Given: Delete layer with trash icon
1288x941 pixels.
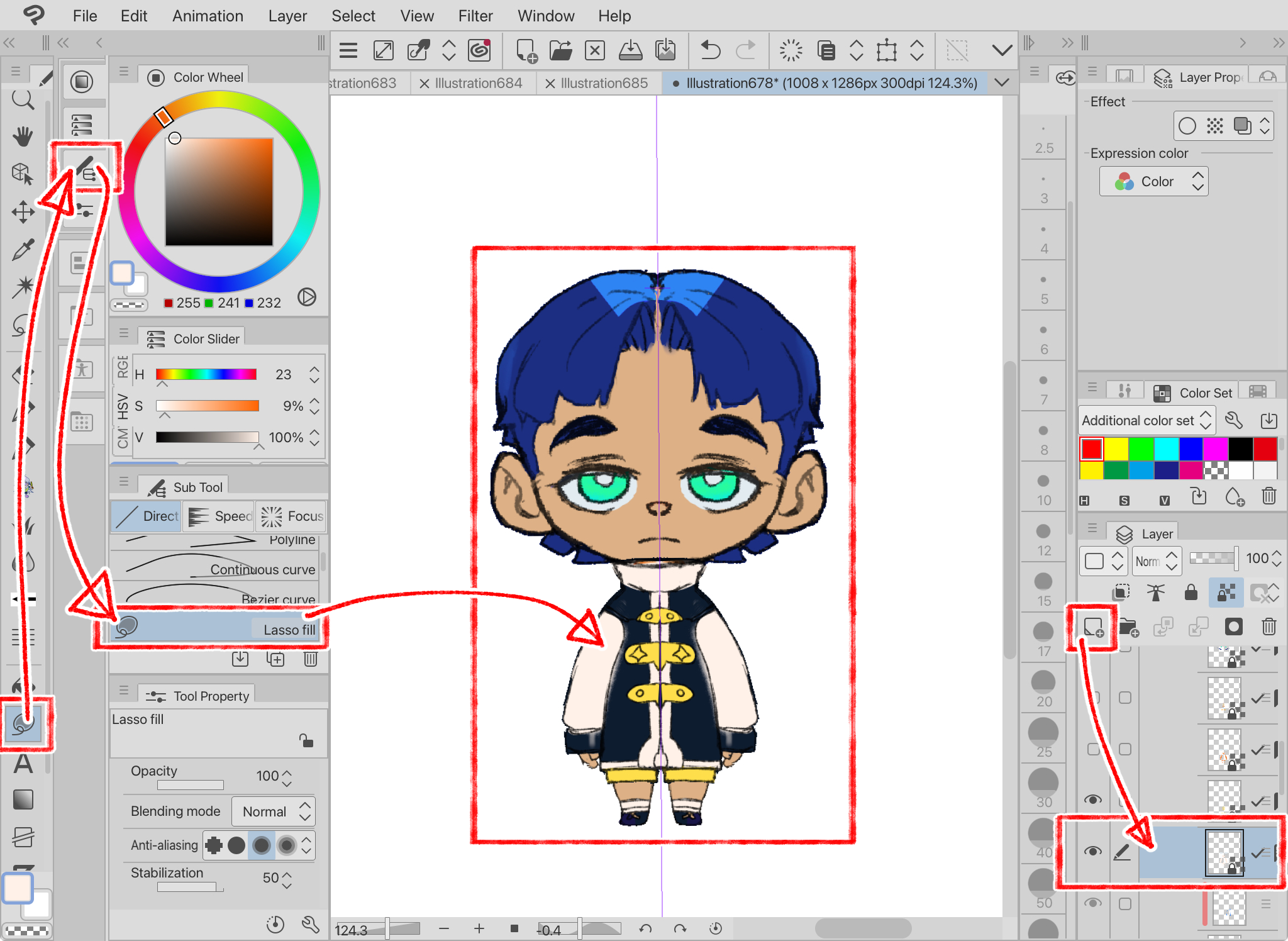Looking at the screenshot, I should tap(1269, 626).
